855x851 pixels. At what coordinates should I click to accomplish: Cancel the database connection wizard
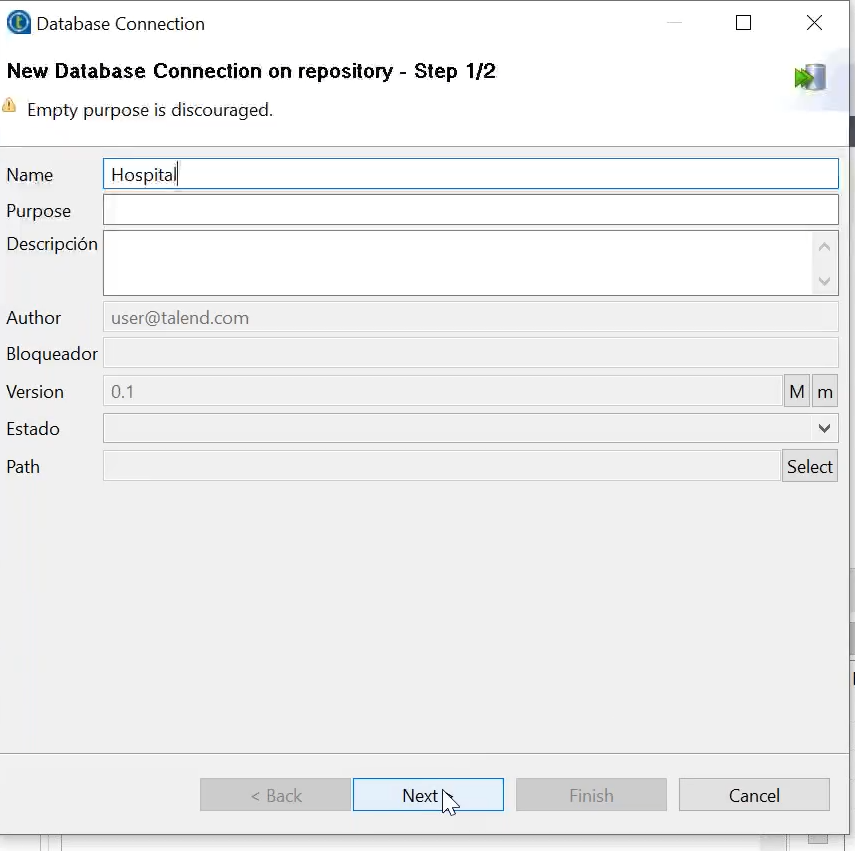(x=754, y=795)
